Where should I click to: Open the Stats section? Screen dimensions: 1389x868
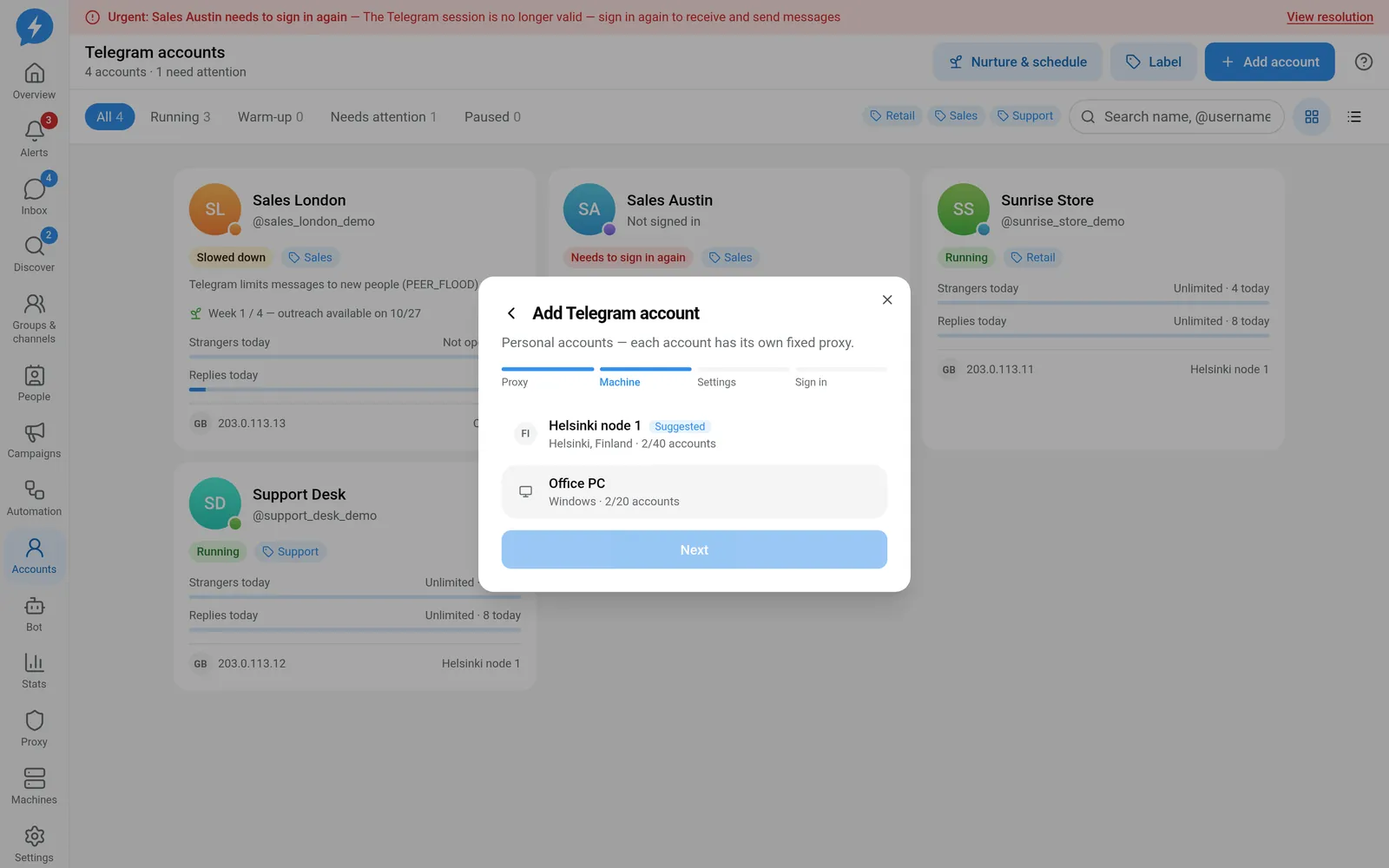point(34,672)
